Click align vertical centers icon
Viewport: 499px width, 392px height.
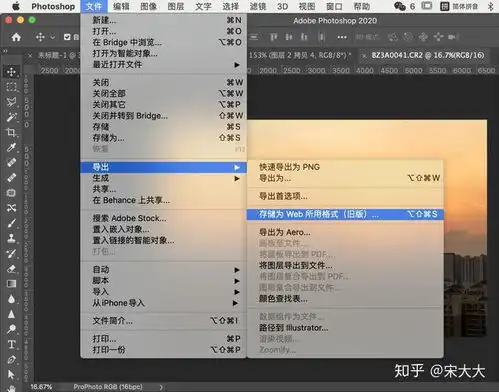[289, 37]
